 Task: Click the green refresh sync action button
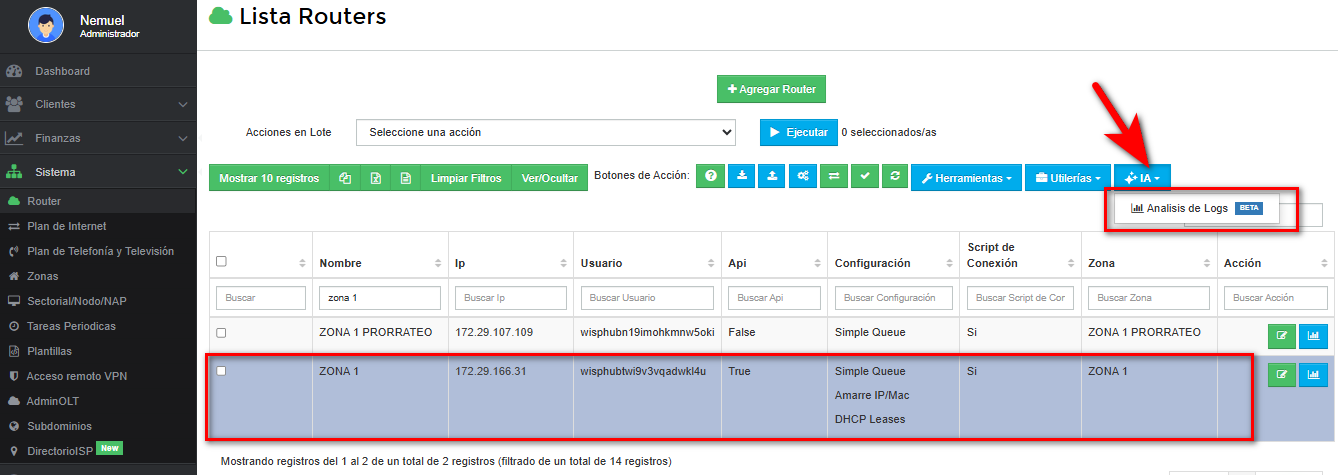coord(895,177)
